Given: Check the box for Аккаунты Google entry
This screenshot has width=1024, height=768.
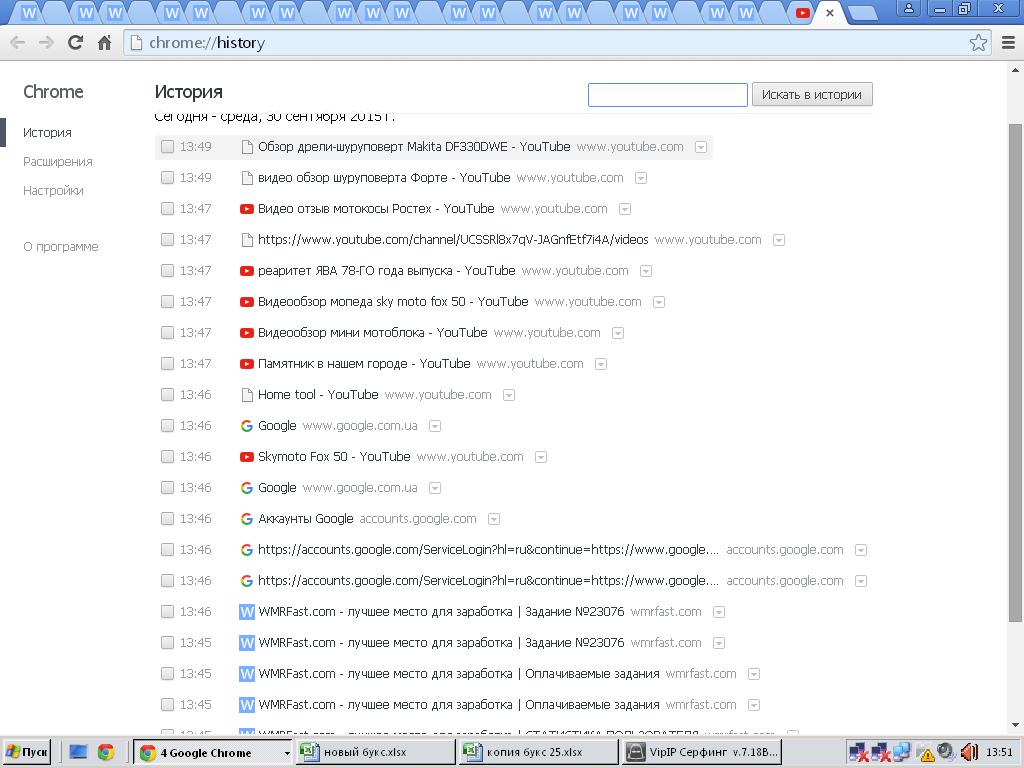Looking at the screenshot, I should click(167, 519).
